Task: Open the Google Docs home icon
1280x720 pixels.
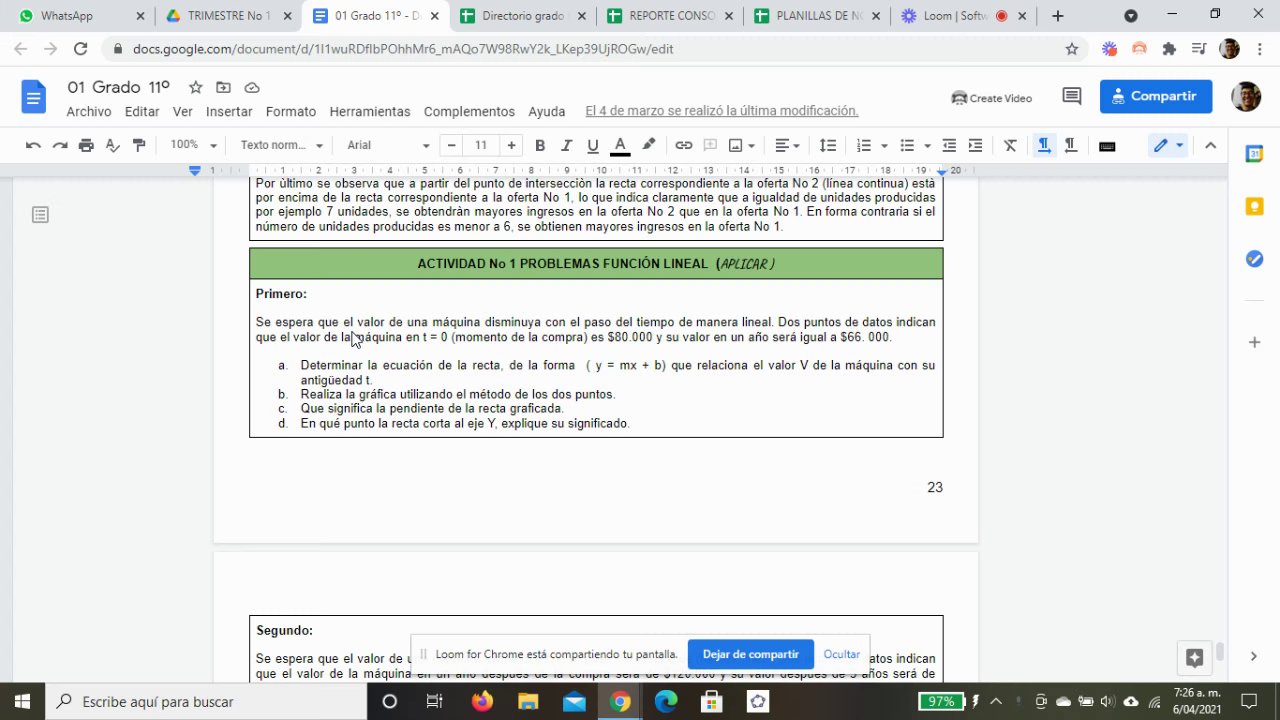Action: (x=34, y=97)
